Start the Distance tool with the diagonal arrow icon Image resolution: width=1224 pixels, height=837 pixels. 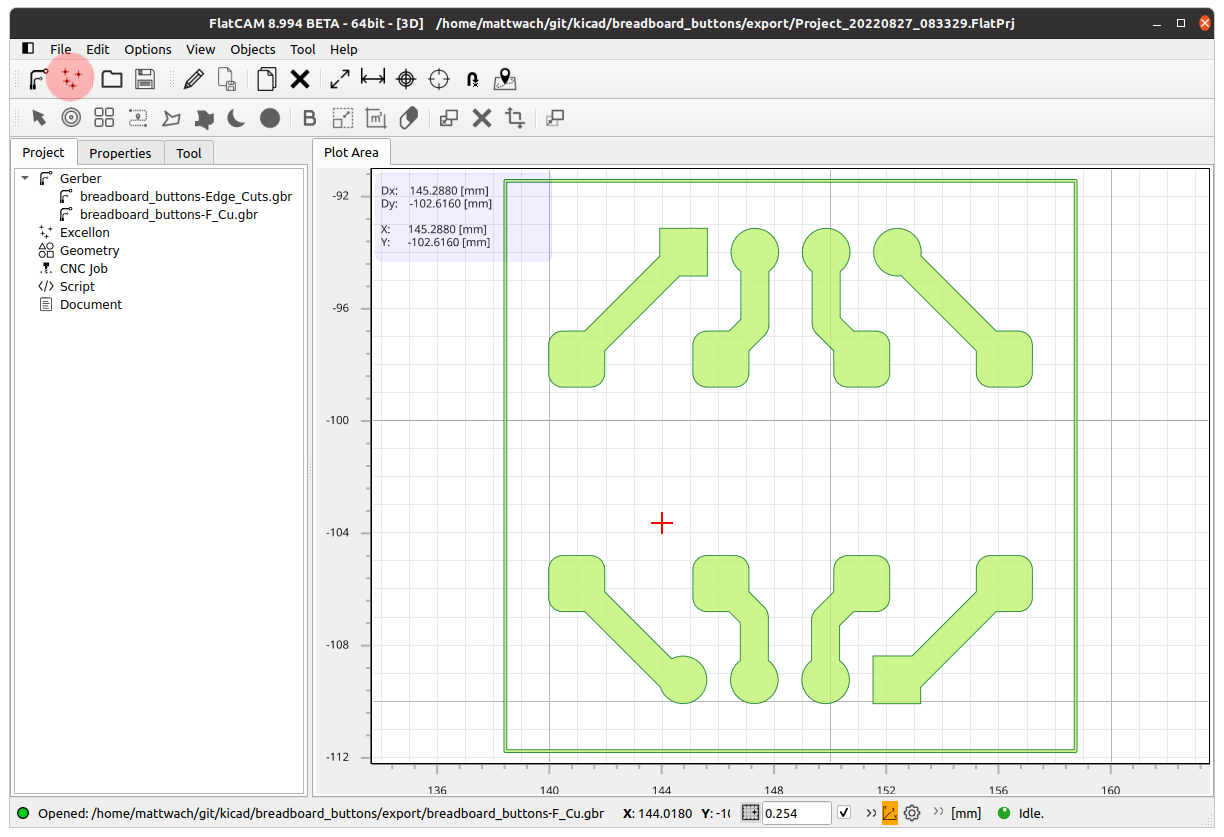point(340,79)
